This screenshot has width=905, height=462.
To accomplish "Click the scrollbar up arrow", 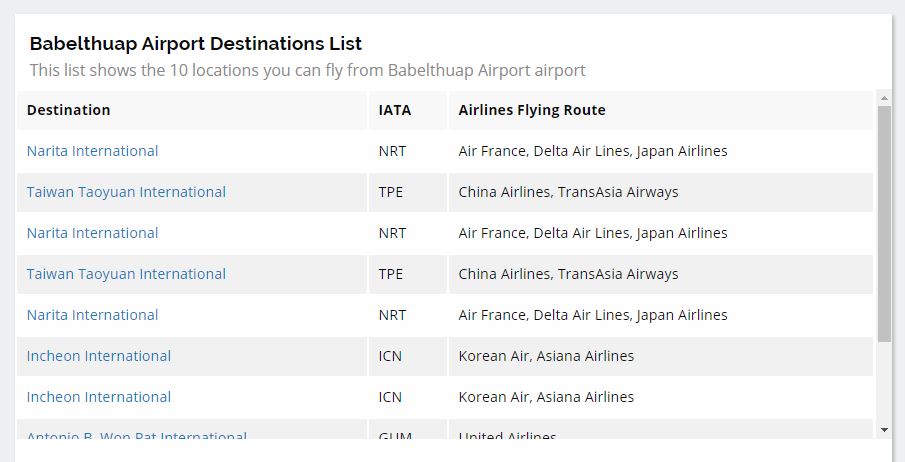I will (x=884, y=99).
